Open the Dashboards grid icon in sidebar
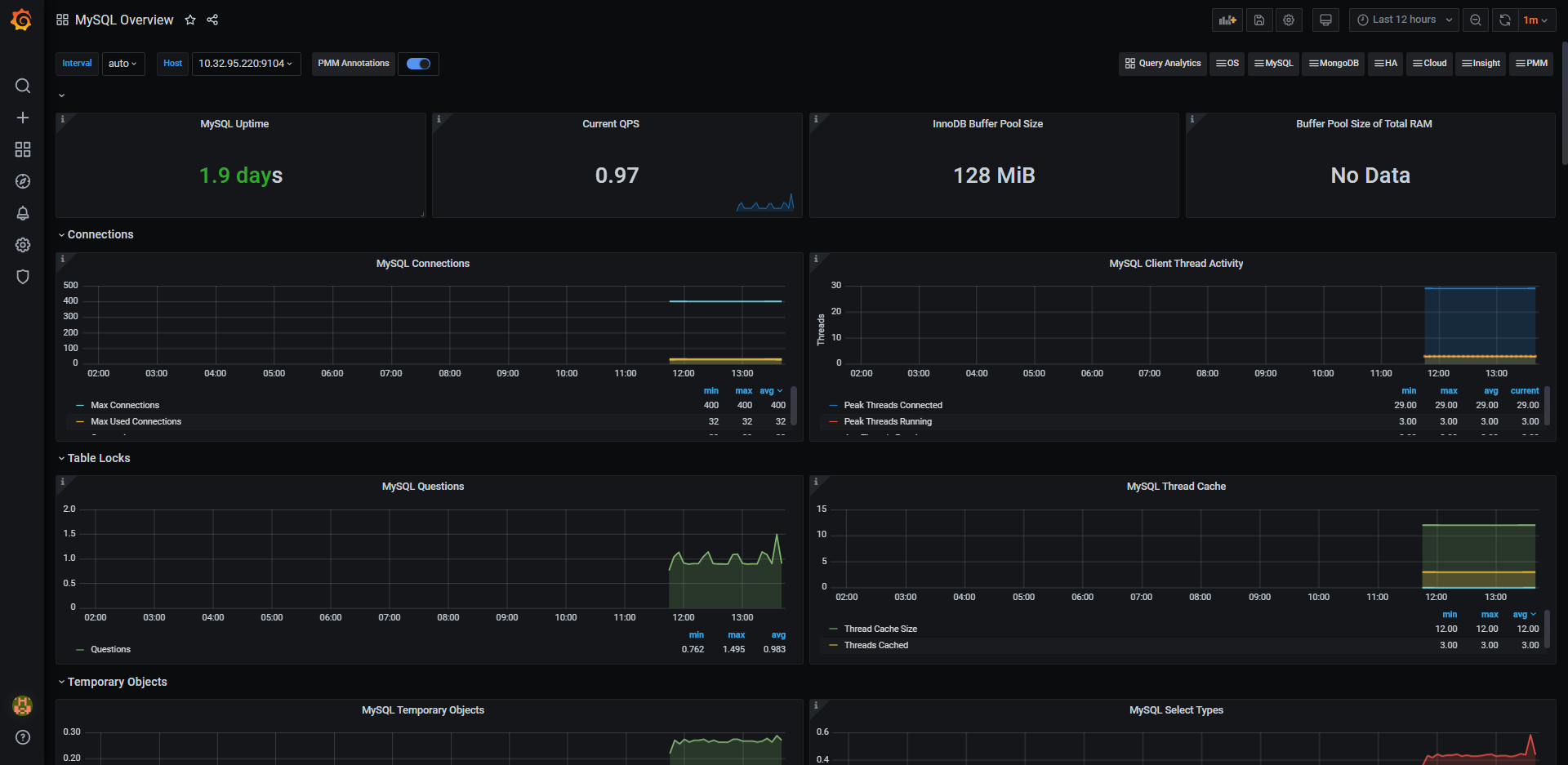 23,149
